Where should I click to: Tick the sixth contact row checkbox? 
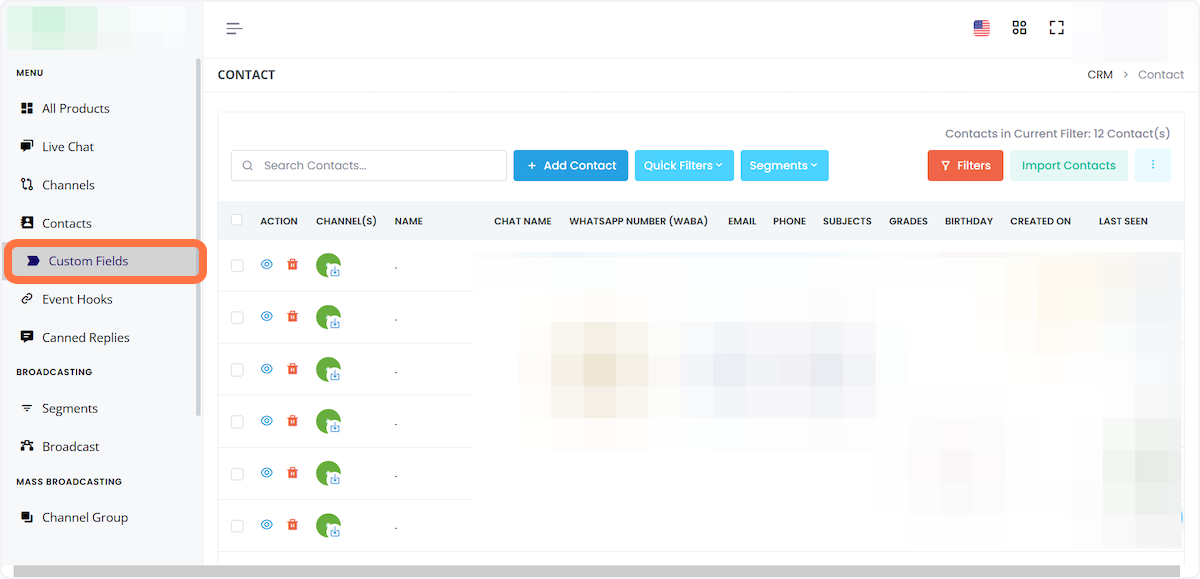point(237,525)
